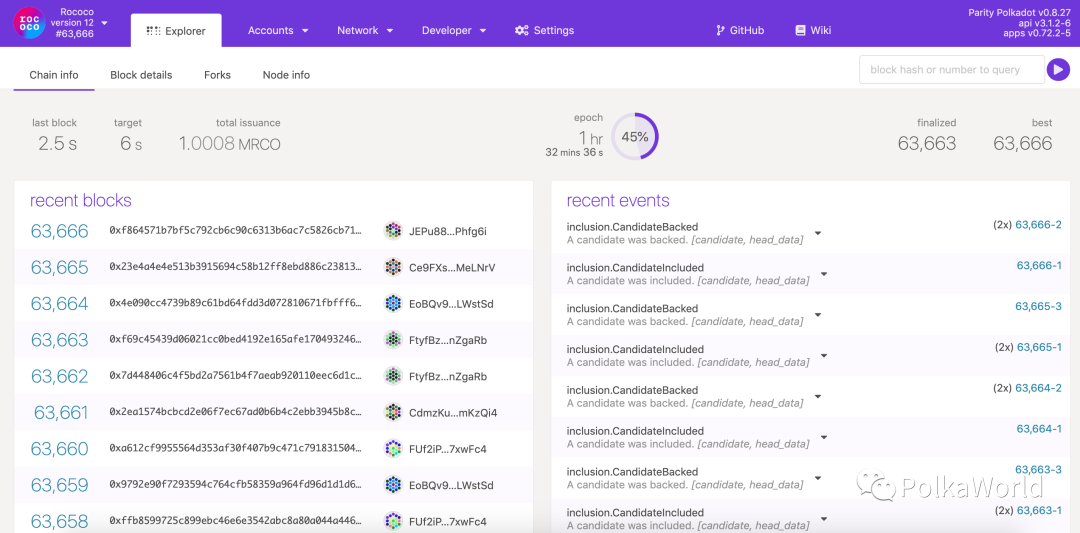The image size is (1080, 533).
Task: Open block number 63,661
Action: [61, 412]
